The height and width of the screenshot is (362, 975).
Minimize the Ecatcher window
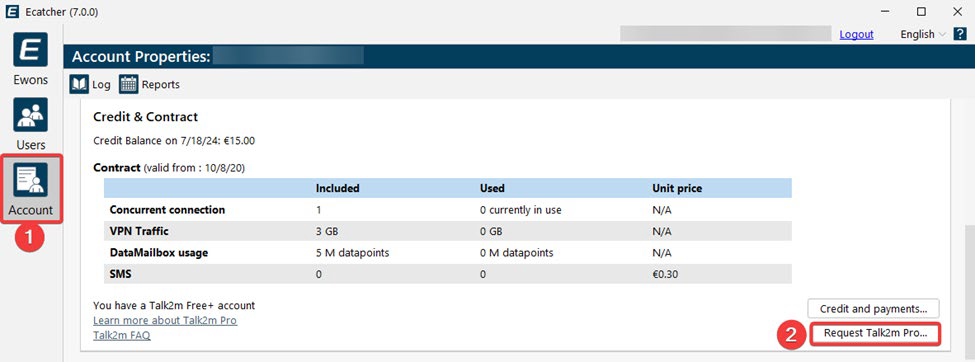(885, 11)
